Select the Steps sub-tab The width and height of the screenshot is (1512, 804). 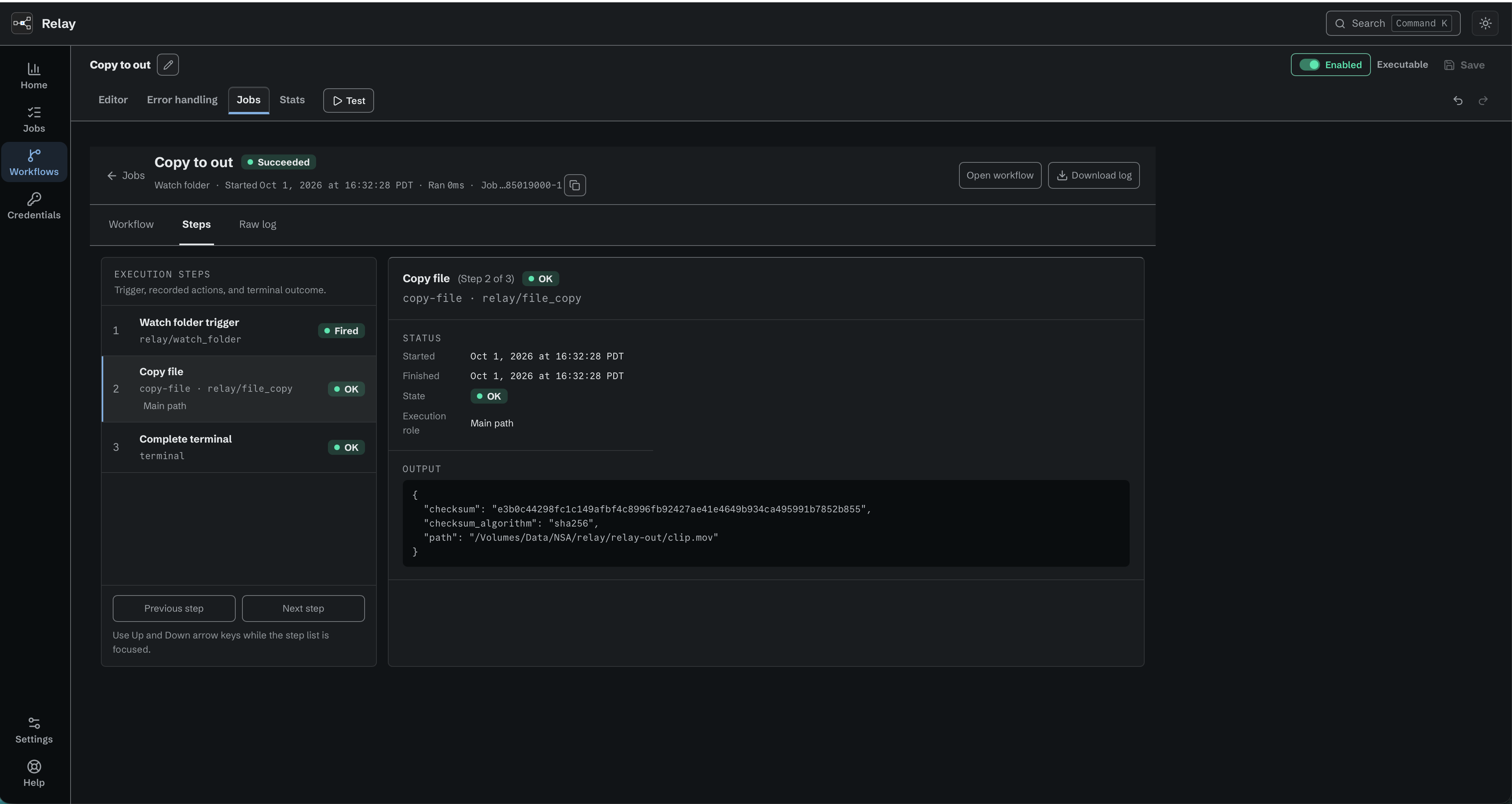196,224
